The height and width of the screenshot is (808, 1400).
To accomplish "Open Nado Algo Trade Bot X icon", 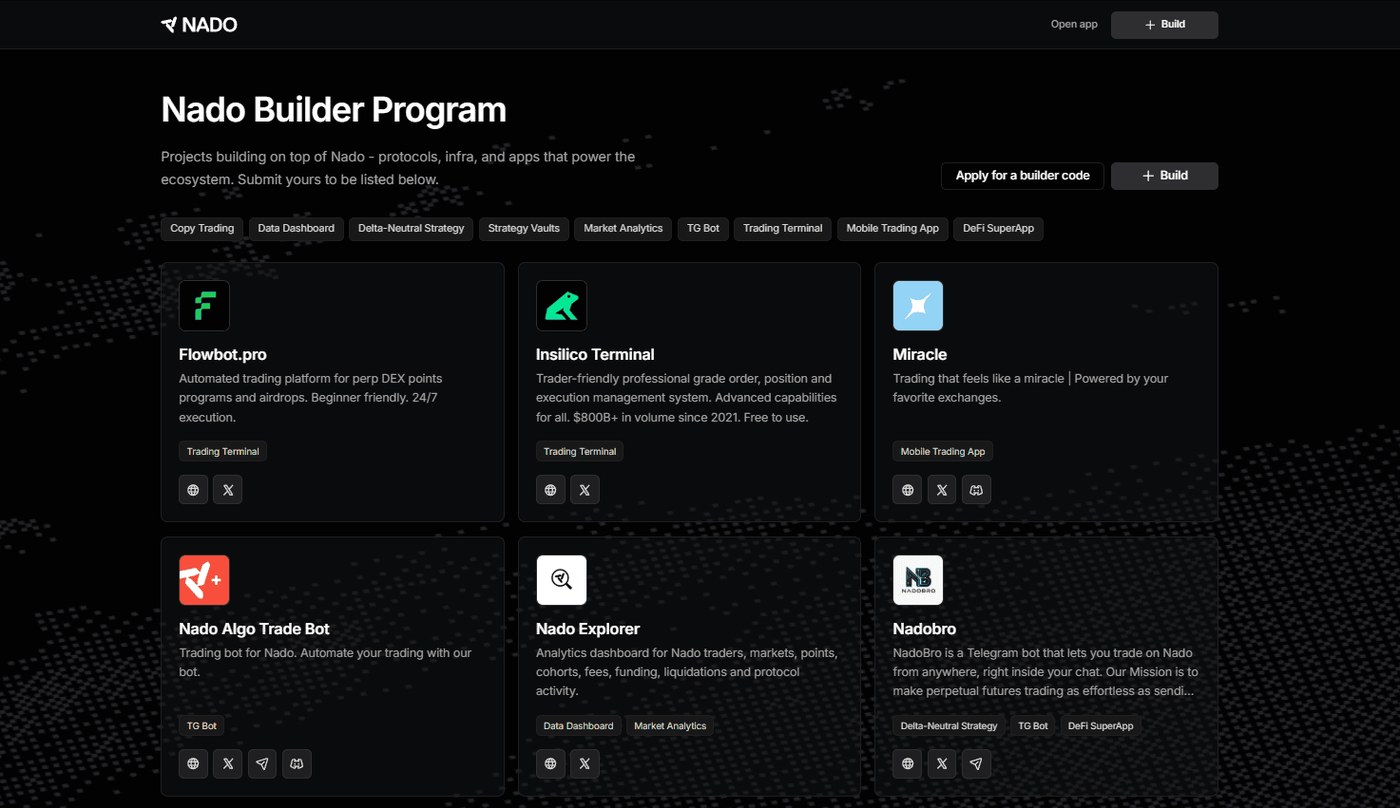I will (x=228, y=764).
